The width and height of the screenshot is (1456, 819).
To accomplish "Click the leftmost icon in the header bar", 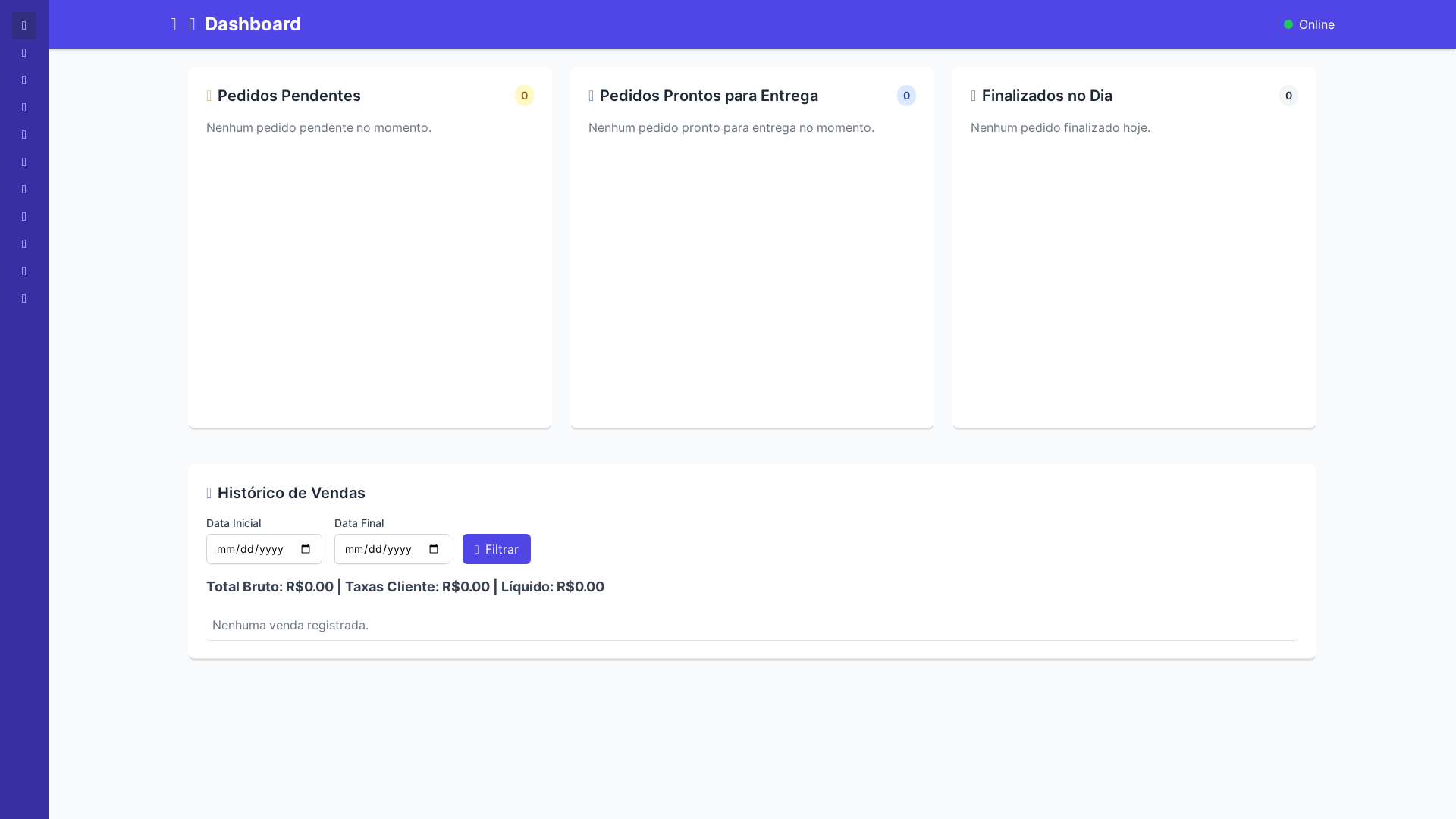I will pos(173,24).
